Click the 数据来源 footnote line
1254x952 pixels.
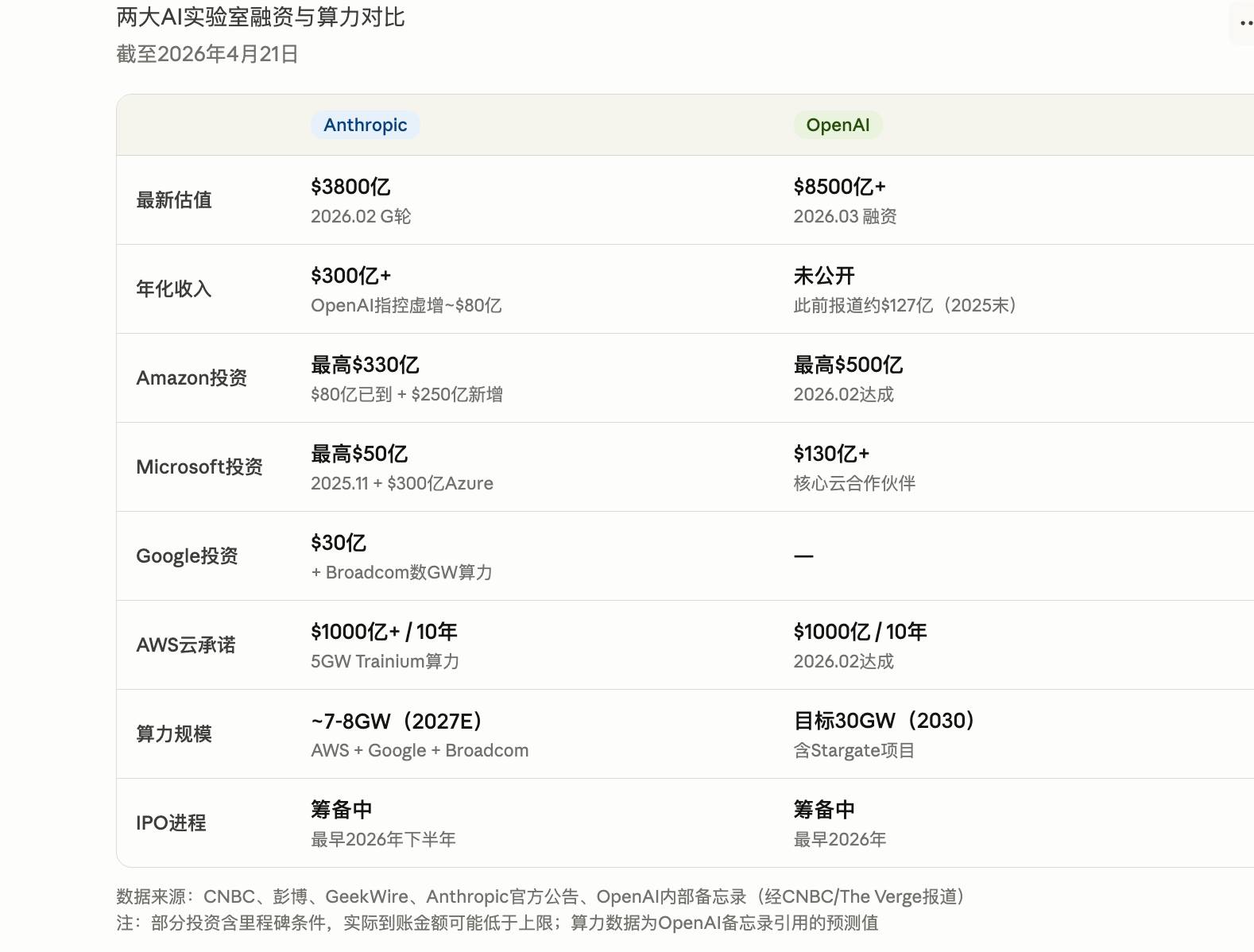coord(540,897)
